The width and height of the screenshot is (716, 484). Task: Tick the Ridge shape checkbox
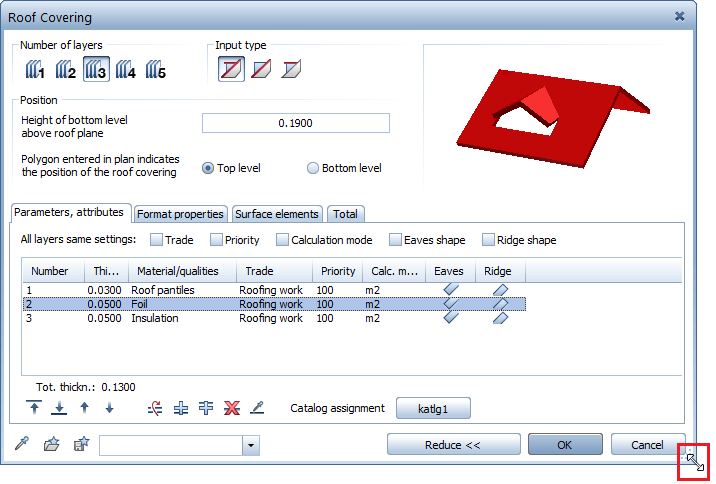[488, 240]
